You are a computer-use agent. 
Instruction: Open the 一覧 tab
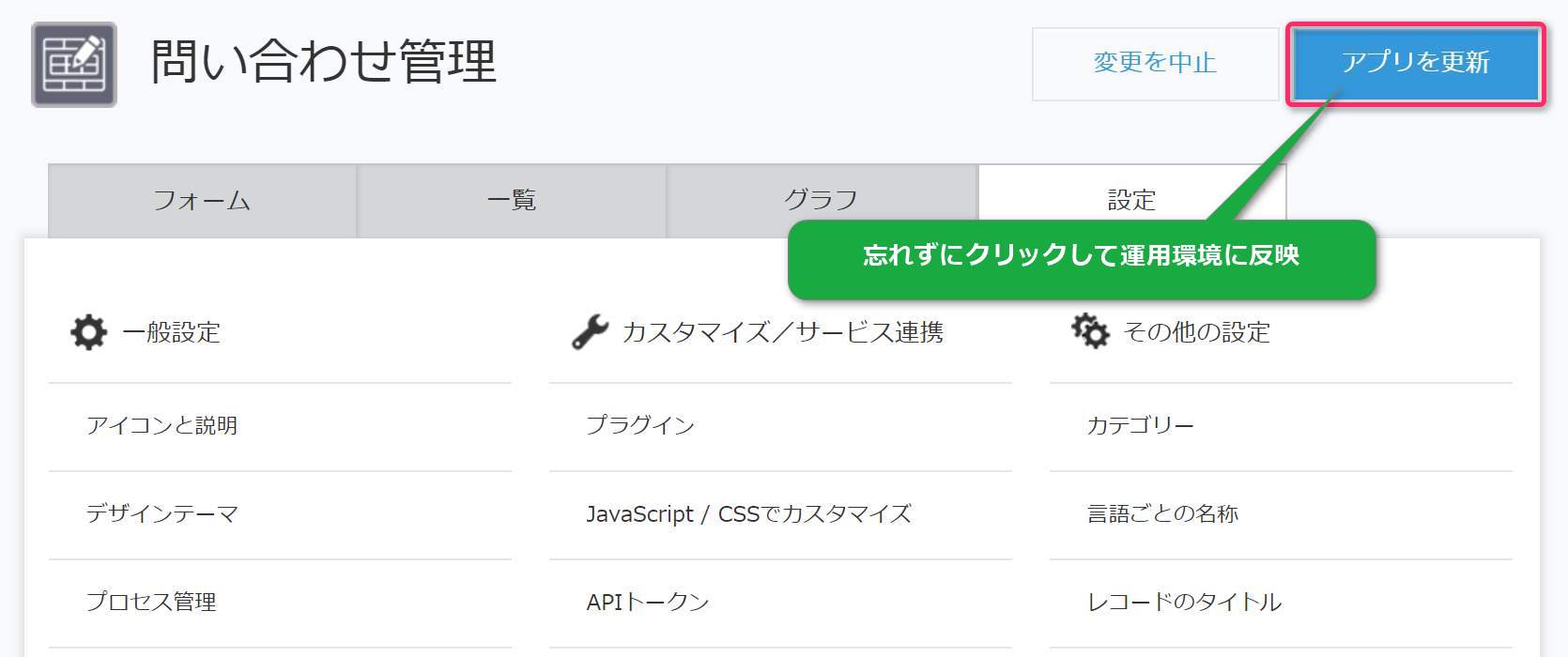(512, 200)
